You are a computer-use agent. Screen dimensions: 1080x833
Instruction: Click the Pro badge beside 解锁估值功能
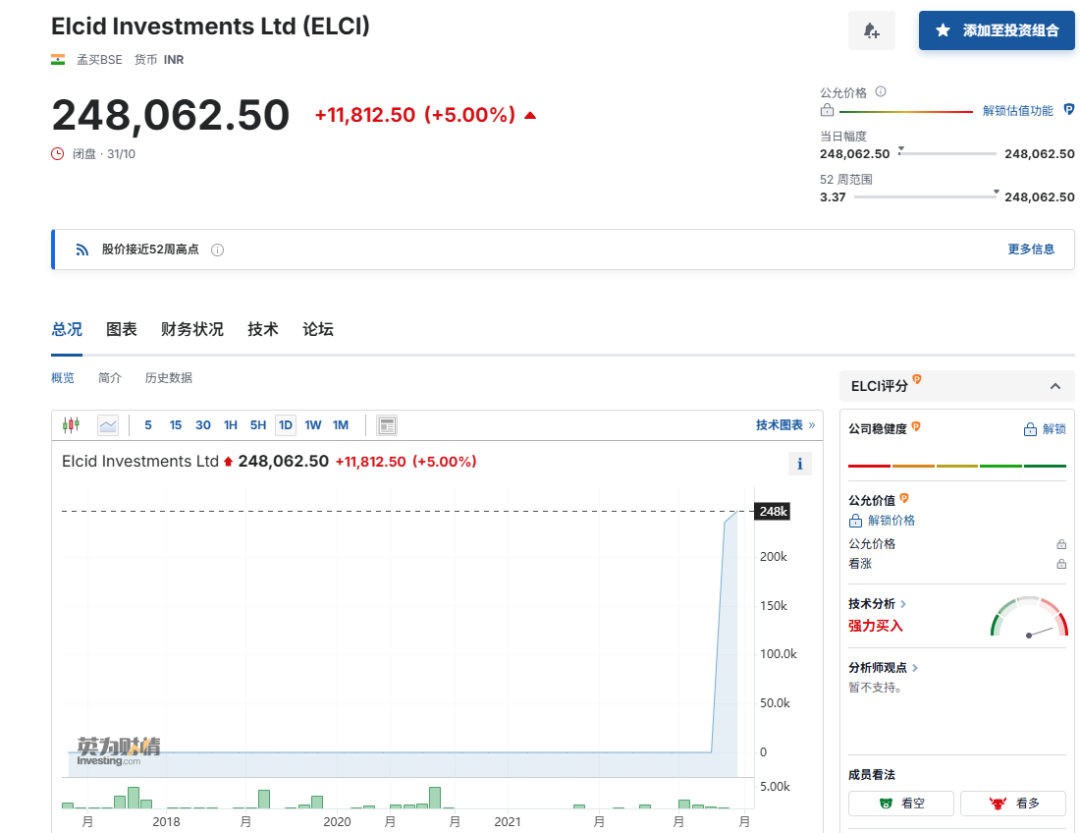tap(1068, 110)
